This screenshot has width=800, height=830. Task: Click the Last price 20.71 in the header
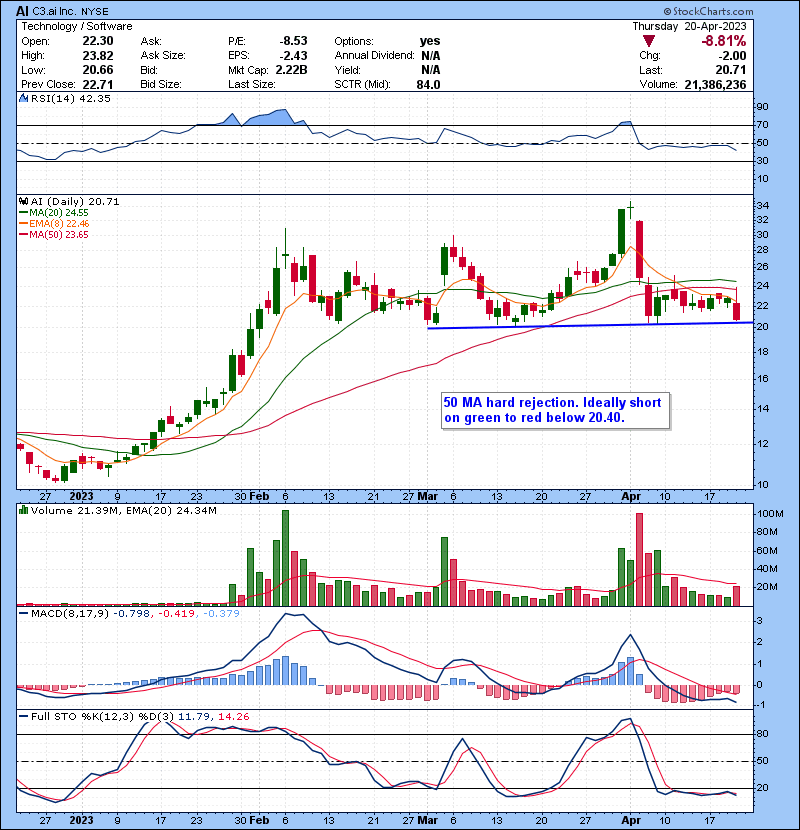(x=731, y=70)
